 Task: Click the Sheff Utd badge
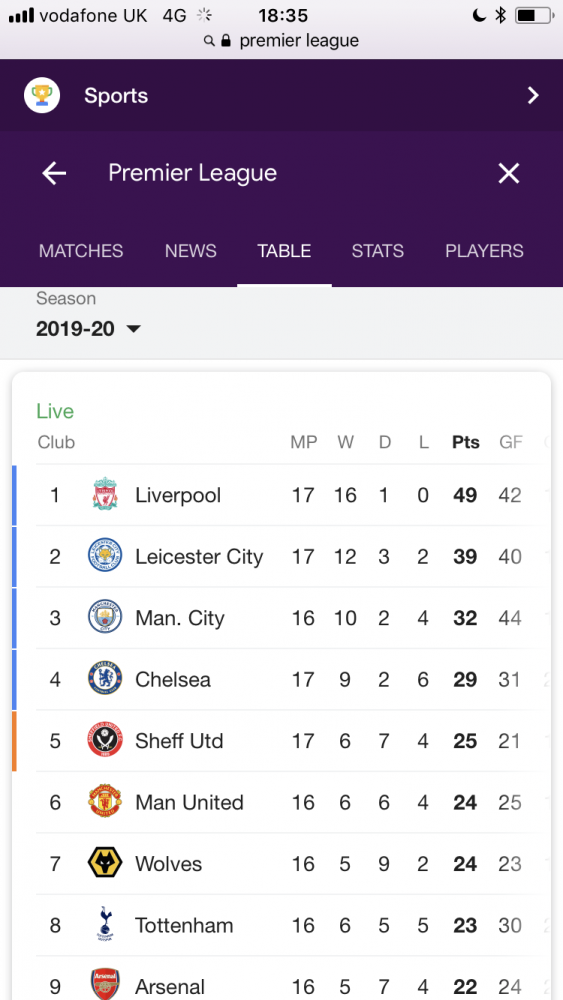coord(105,740)
